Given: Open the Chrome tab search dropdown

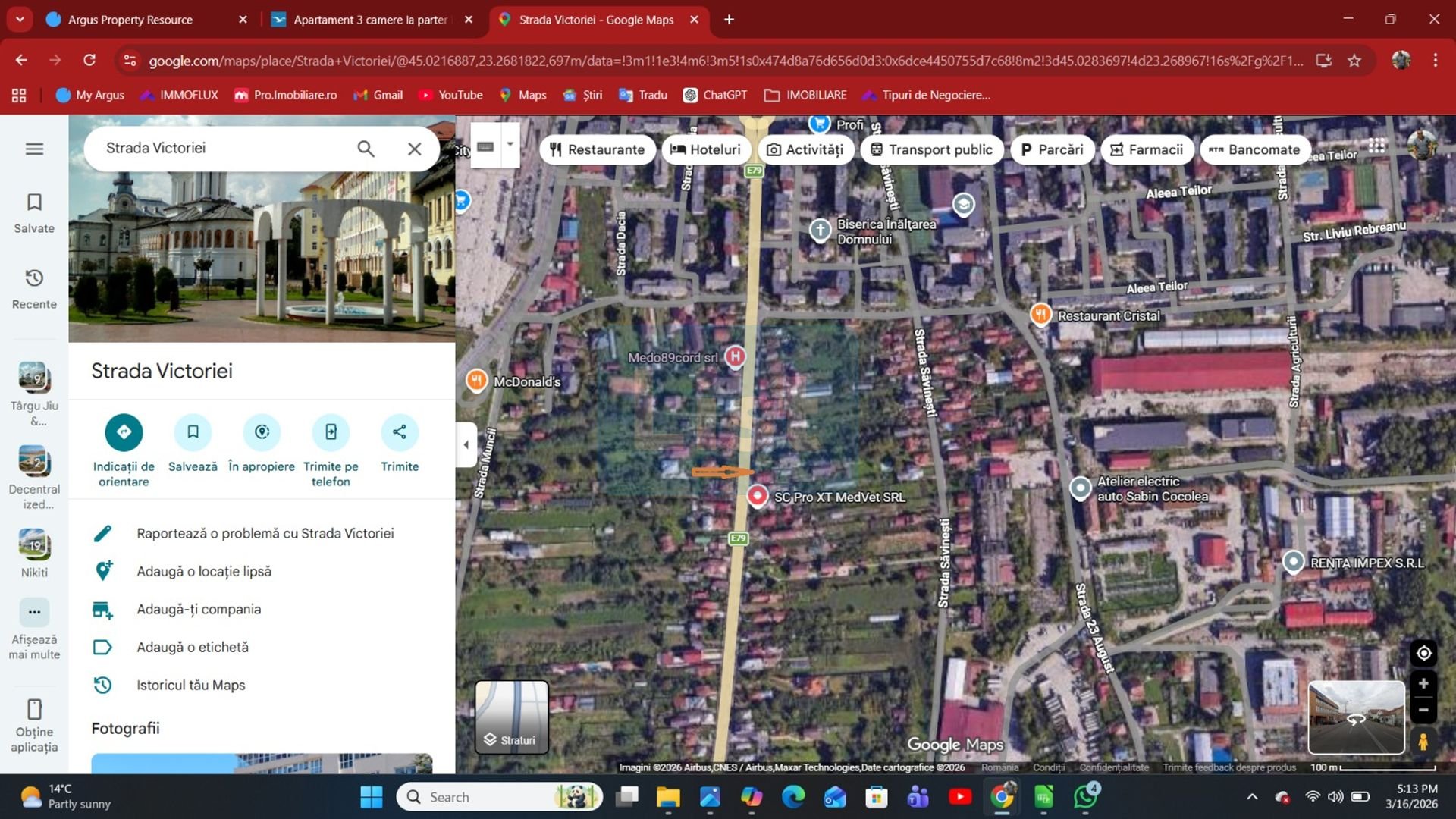Looking at the screenshot, I should coord(20,20).
